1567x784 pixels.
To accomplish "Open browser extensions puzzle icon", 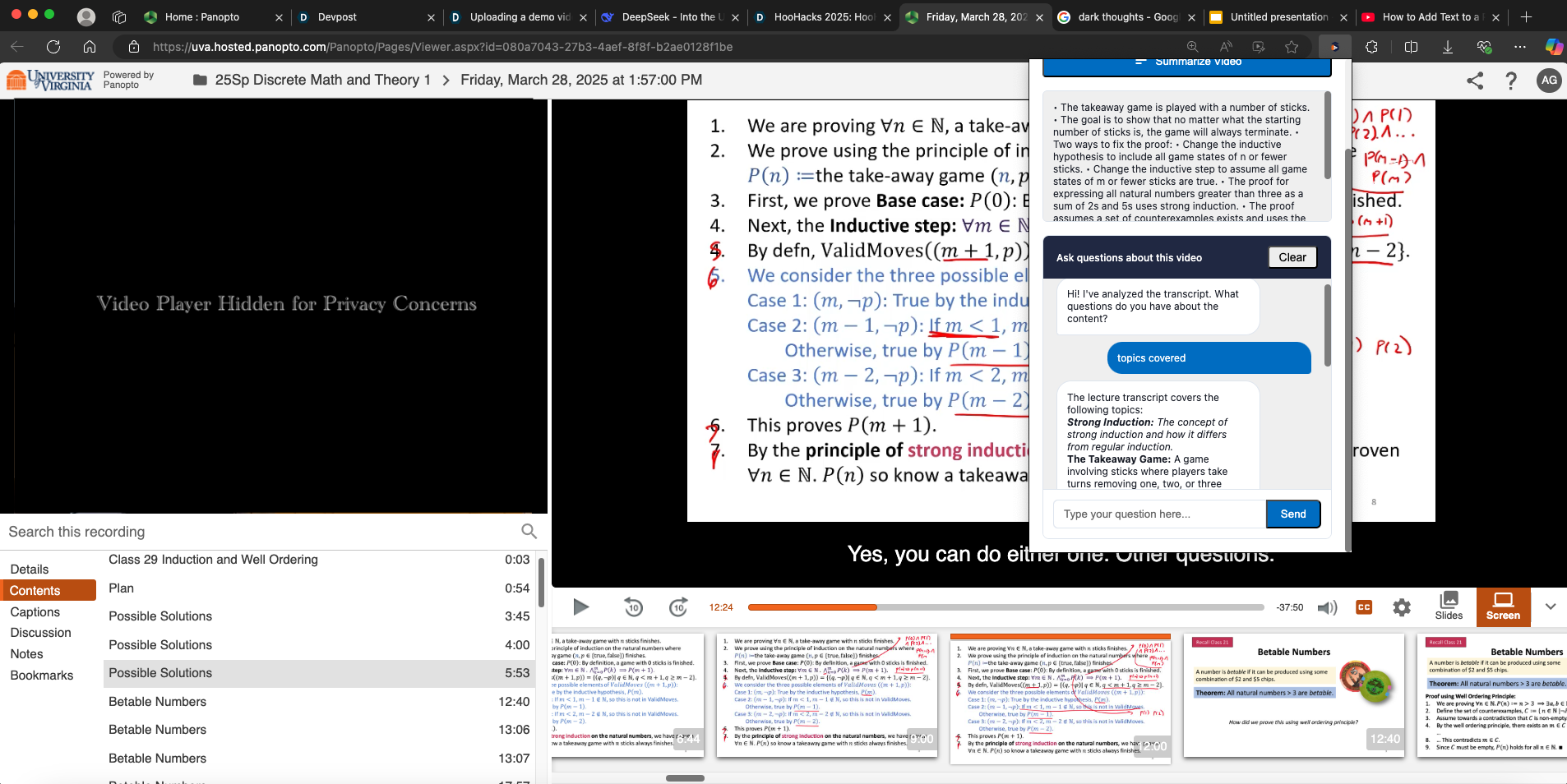I will (1371, 47).
